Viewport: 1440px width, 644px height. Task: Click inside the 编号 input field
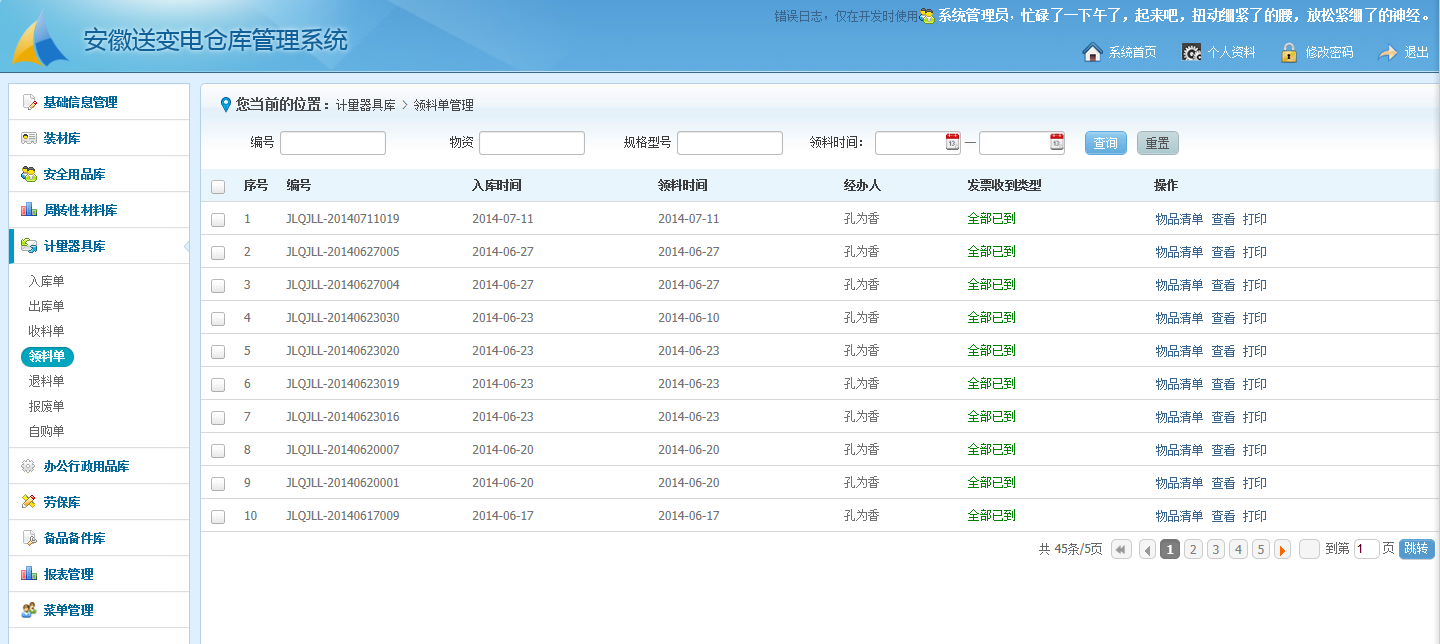point(332,142)
